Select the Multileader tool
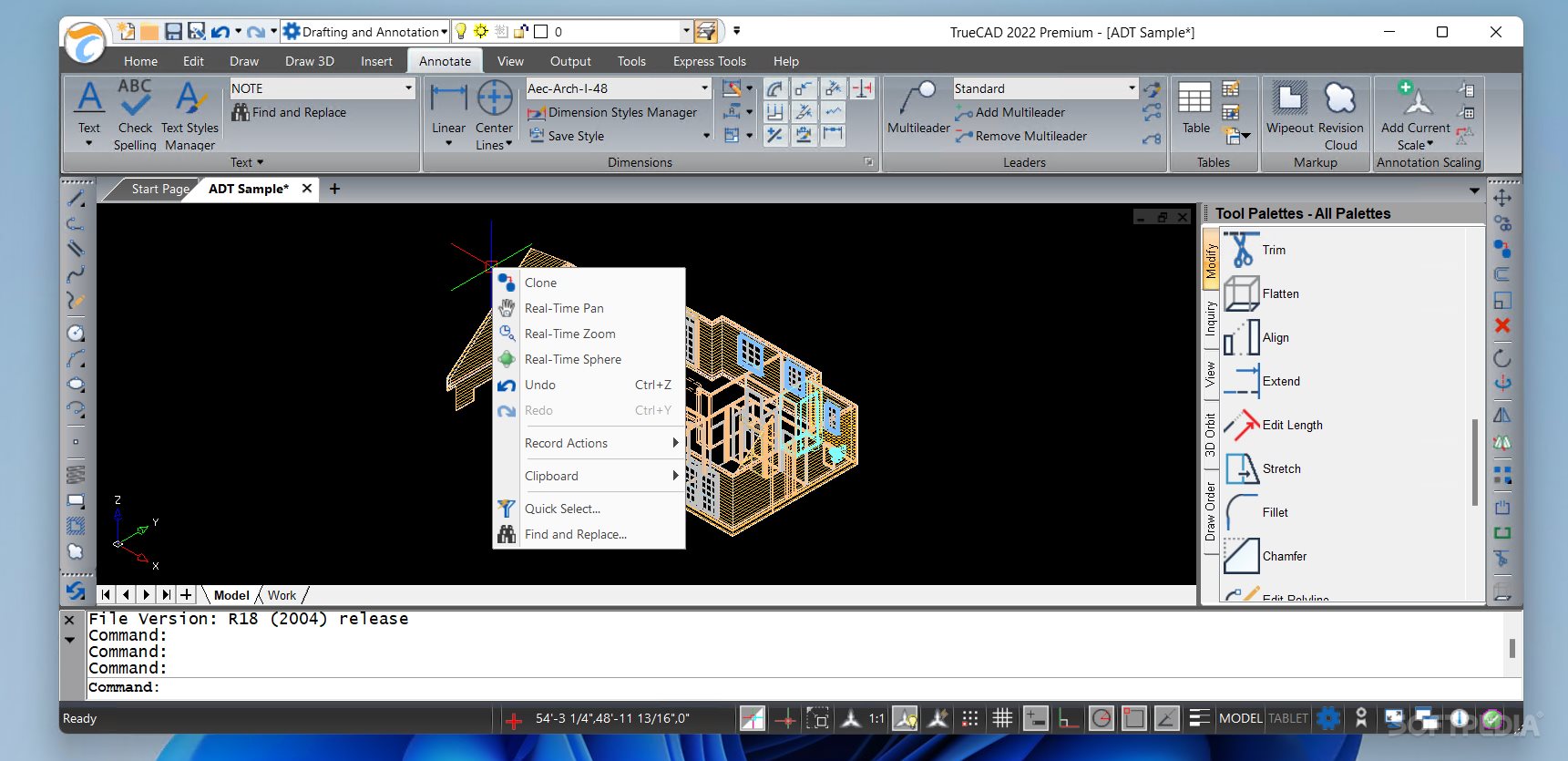This screenshot has height=761, width=1568. point(918,108)
